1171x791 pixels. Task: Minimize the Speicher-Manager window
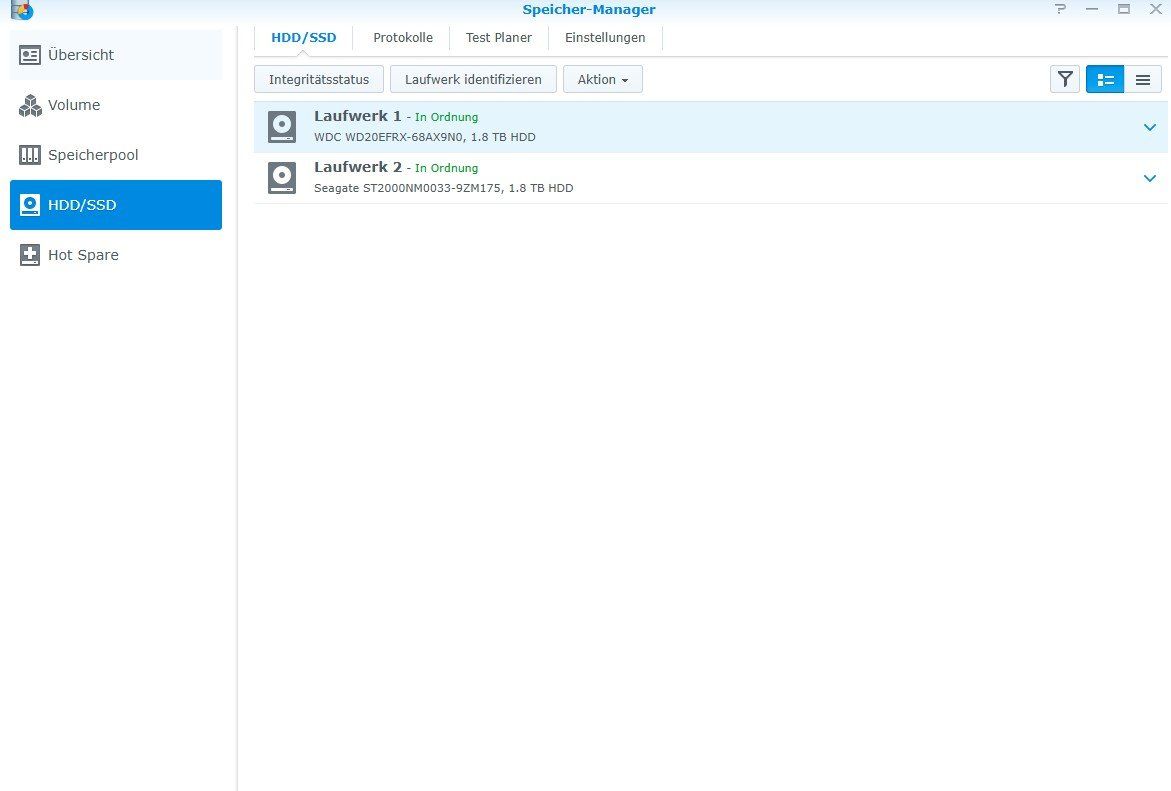(x=1092, y=10)
